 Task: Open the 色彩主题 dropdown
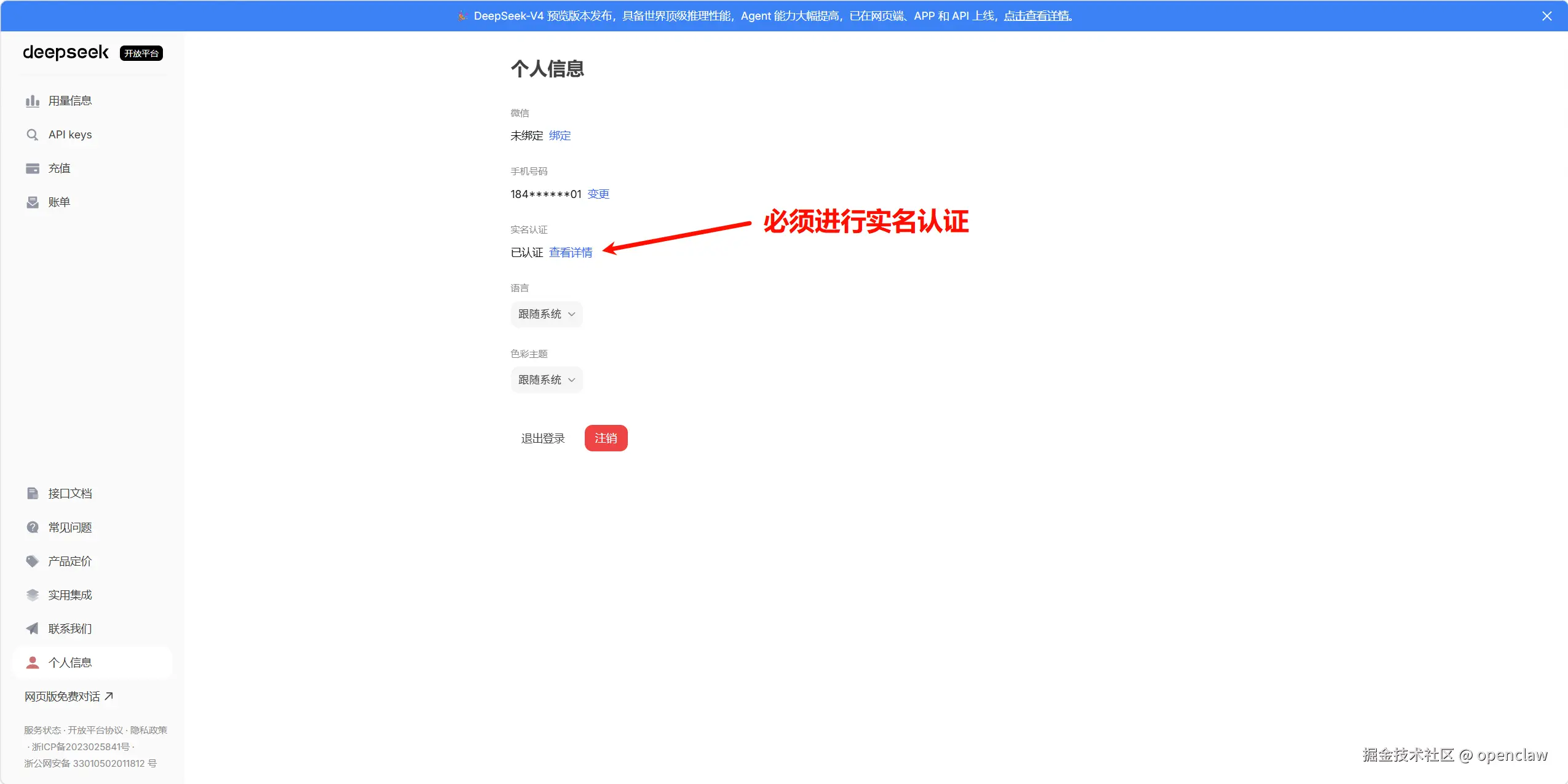[x=547, y=380]
